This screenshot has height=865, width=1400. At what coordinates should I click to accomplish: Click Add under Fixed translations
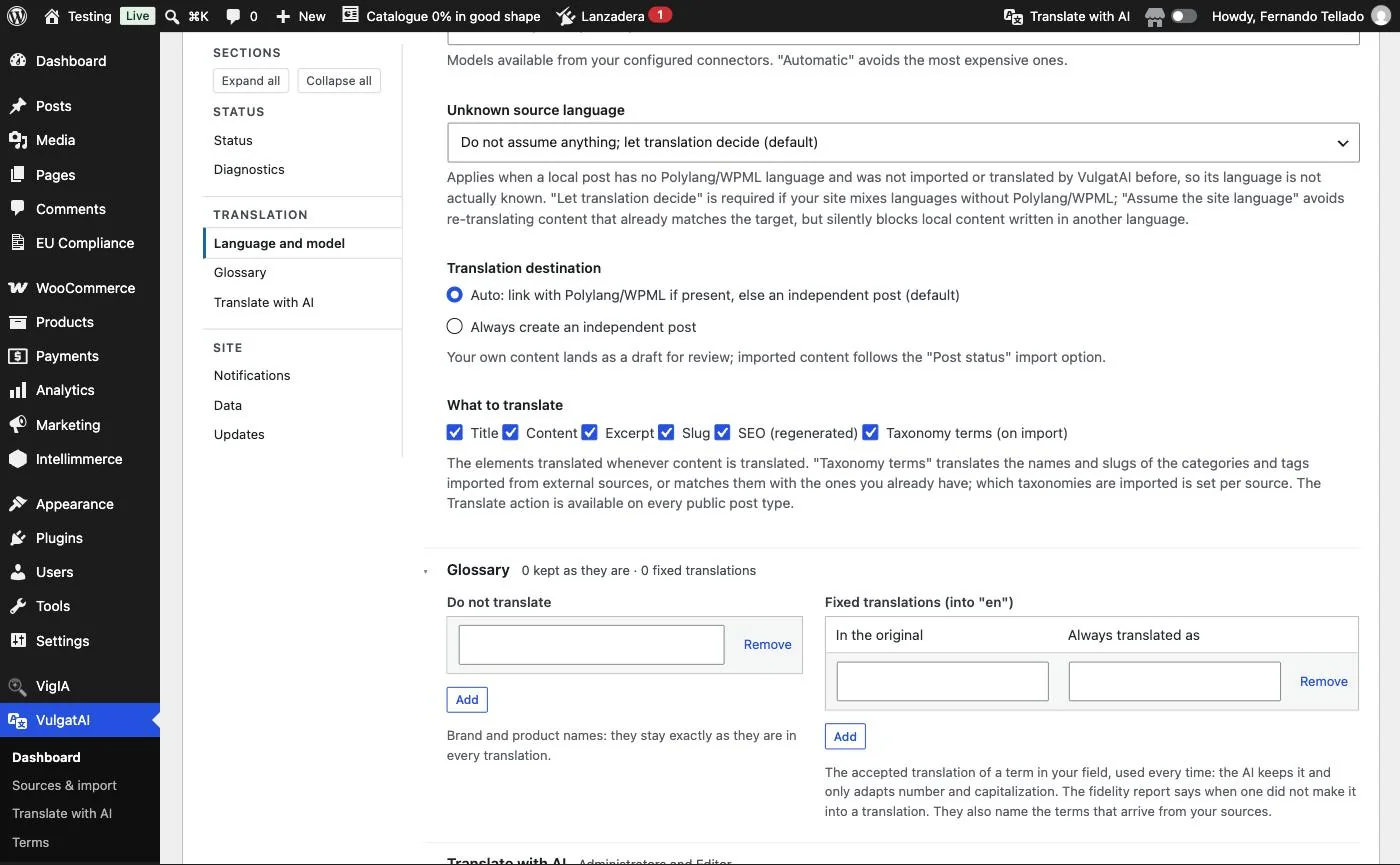[845, 736]
